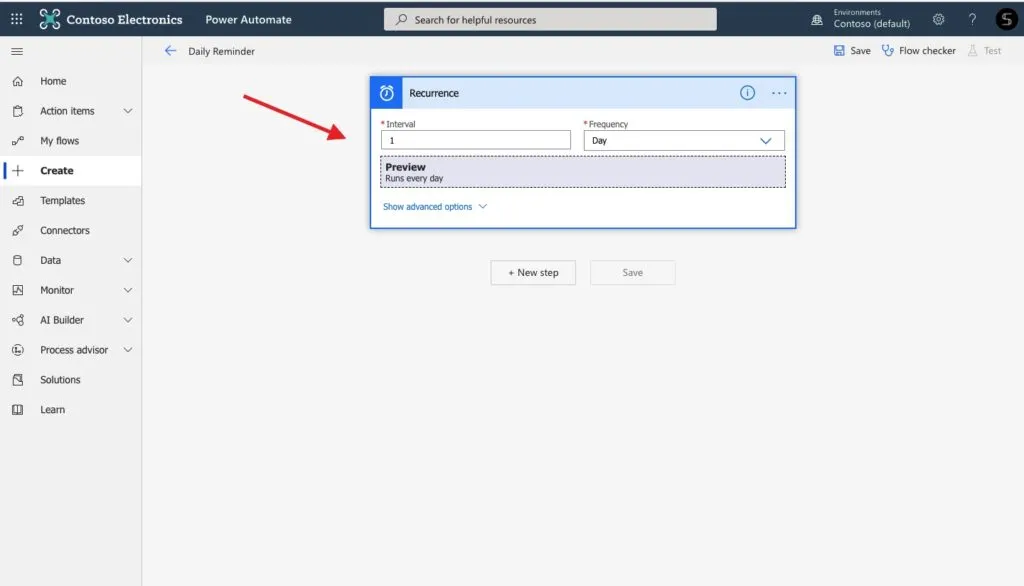1024x586 pixels.
Task: Open the Recurrence ellipsis menu
Action: (x=779, y=93)
